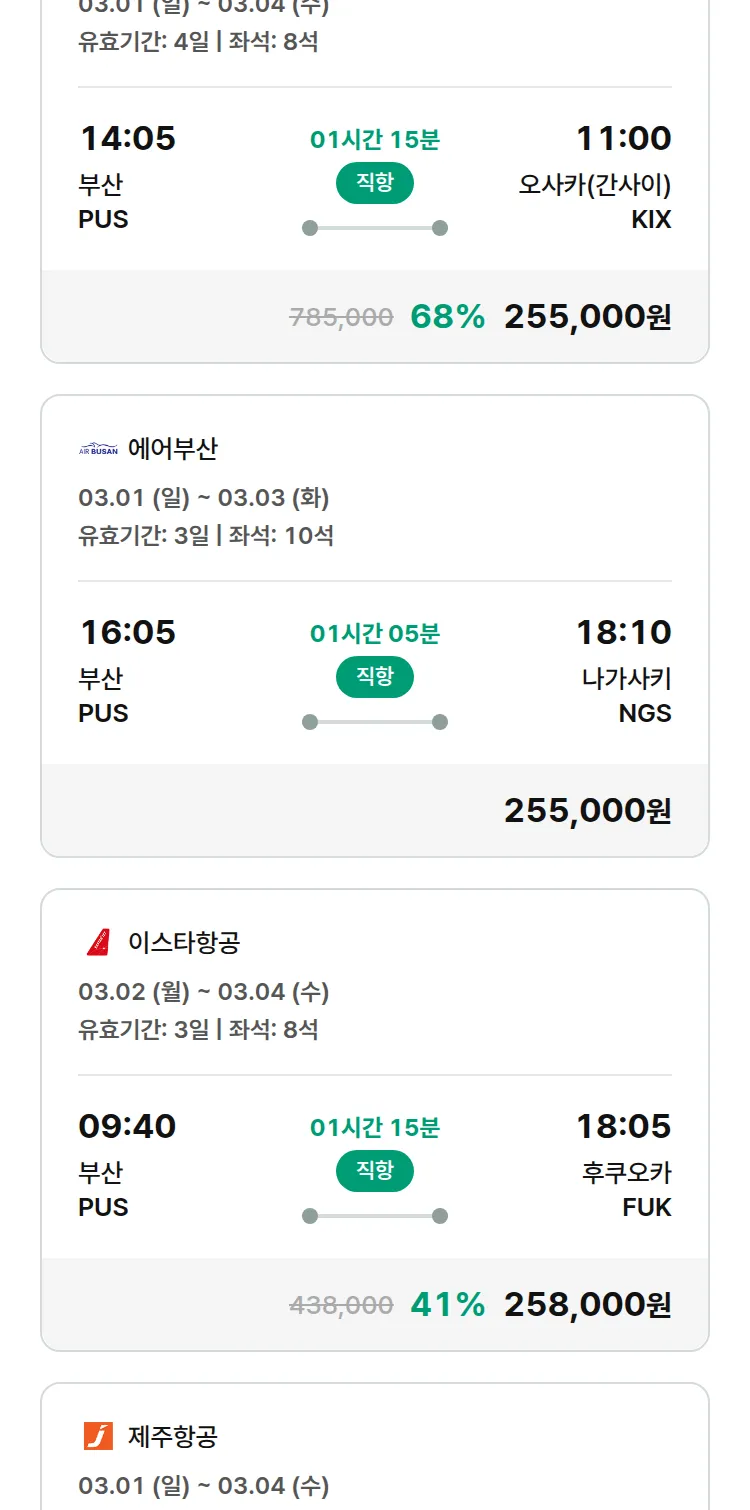Click the Air Busan airline logo
750x1510 pixels.
click(98, 450)
